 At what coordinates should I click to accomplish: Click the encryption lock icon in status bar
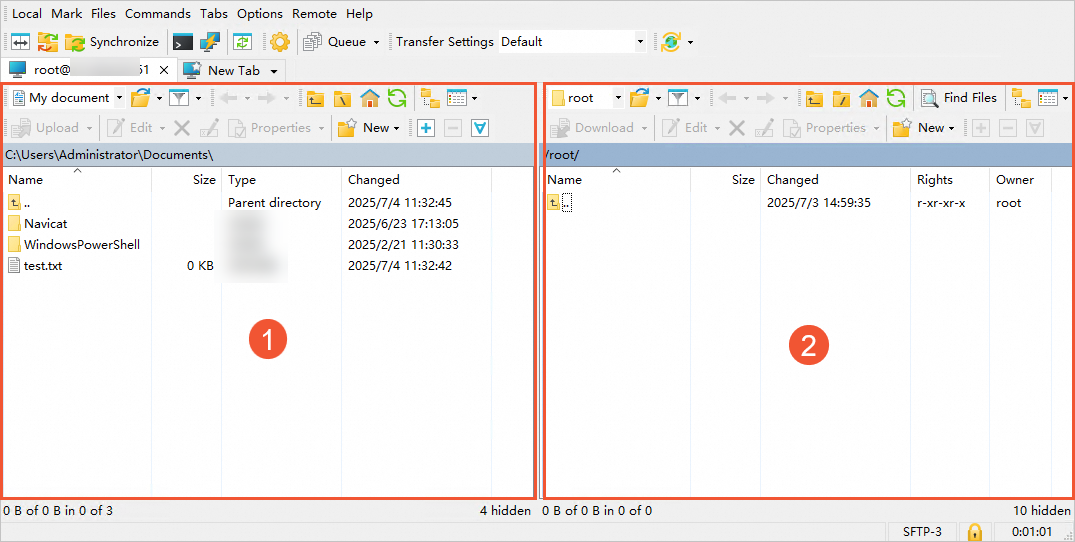[974, 531]
